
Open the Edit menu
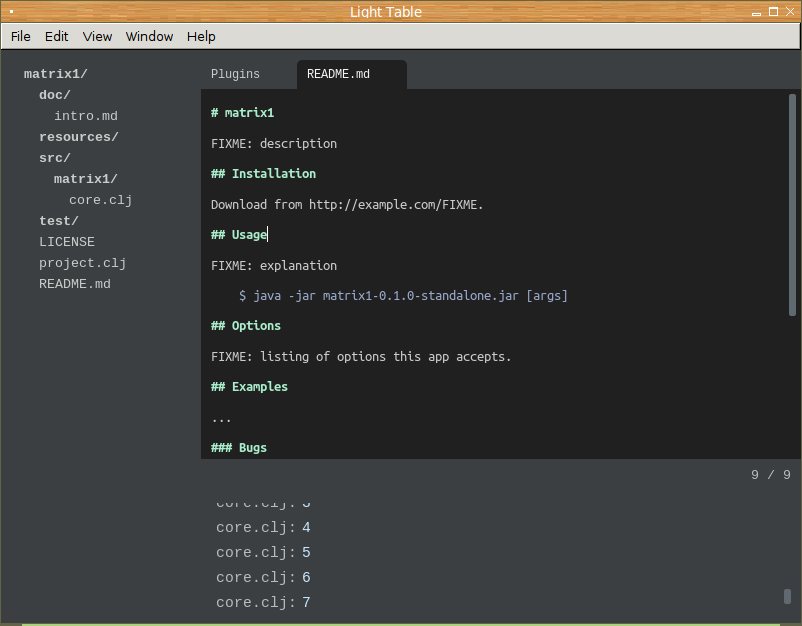pos(56,36)
